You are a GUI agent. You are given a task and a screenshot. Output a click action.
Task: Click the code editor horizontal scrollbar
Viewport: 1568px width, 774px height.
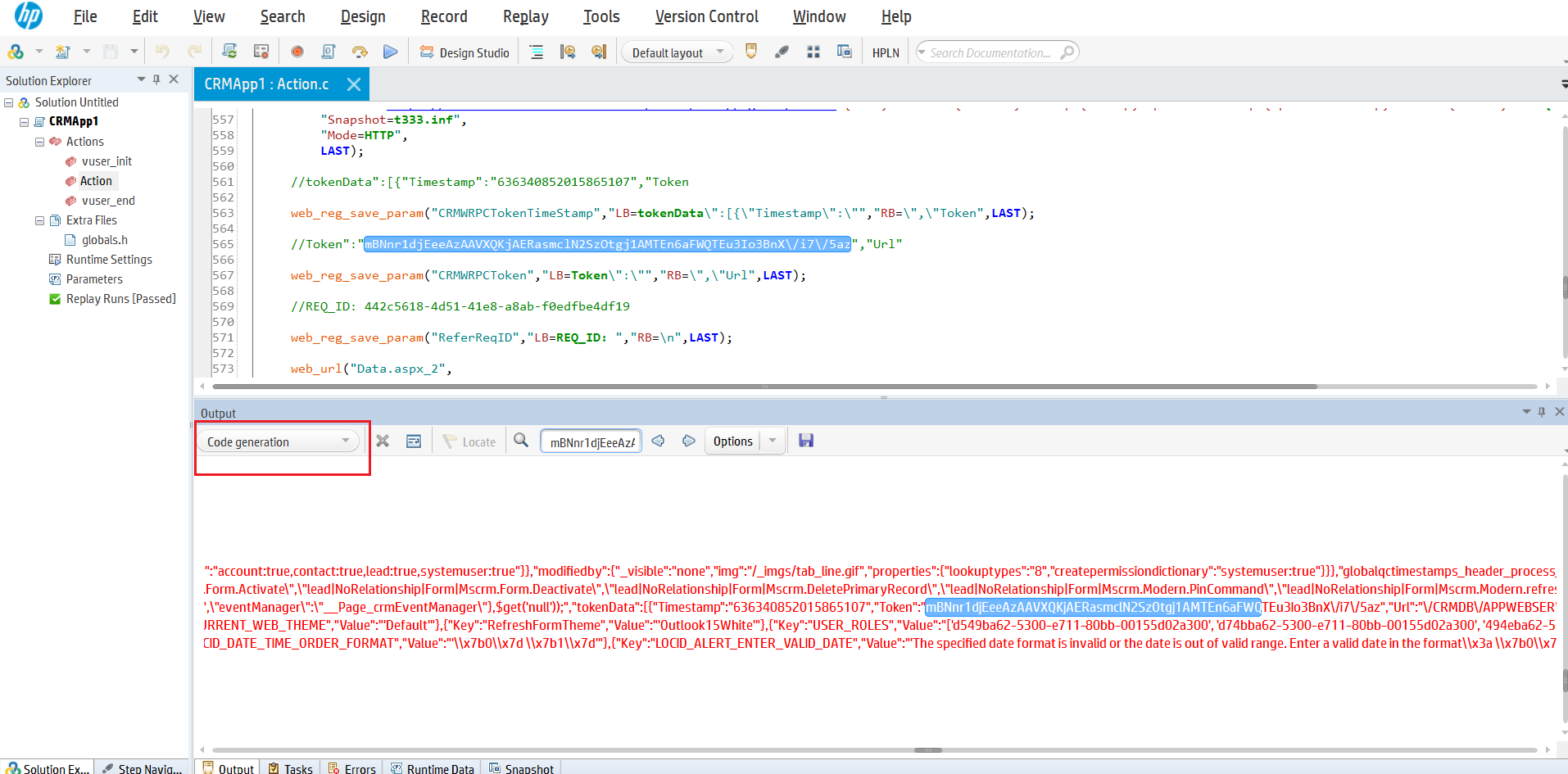coord(764,386)
